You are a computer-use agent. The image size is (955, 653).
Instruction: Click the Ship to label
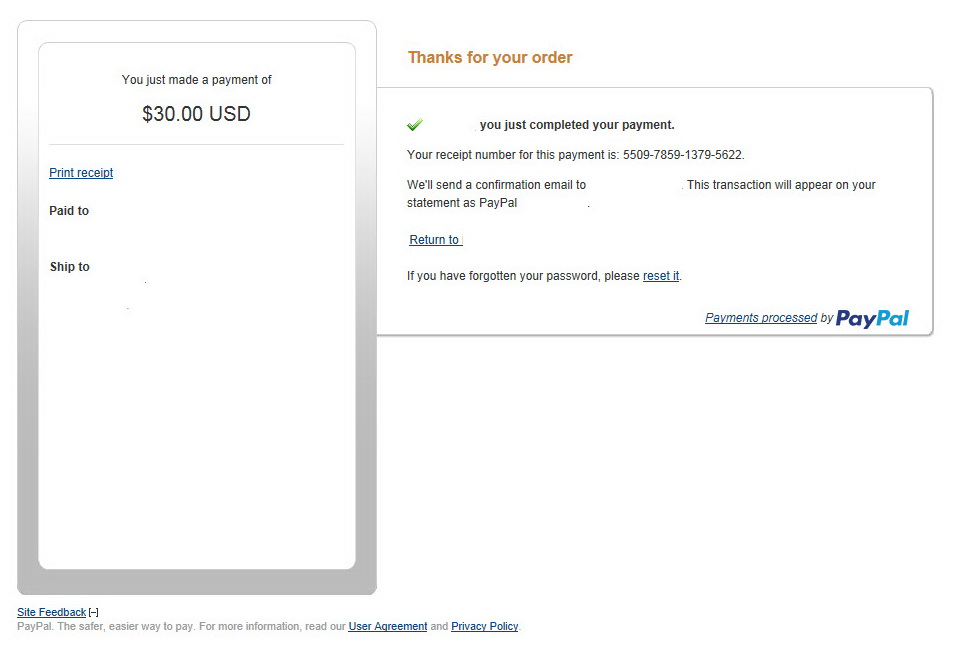(69, 267)
